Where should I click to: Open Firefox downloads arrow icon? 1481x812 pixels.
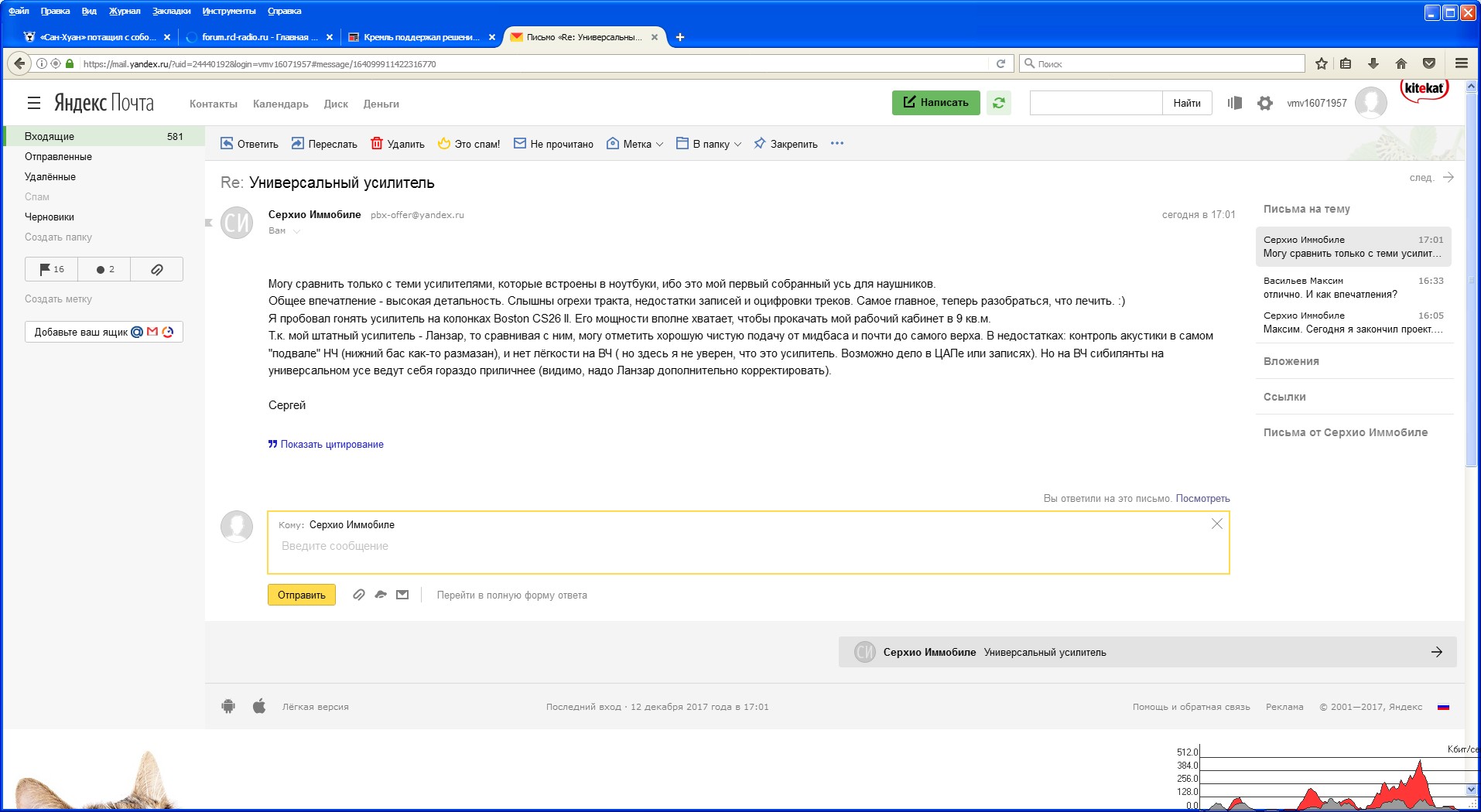point(1373,63)
